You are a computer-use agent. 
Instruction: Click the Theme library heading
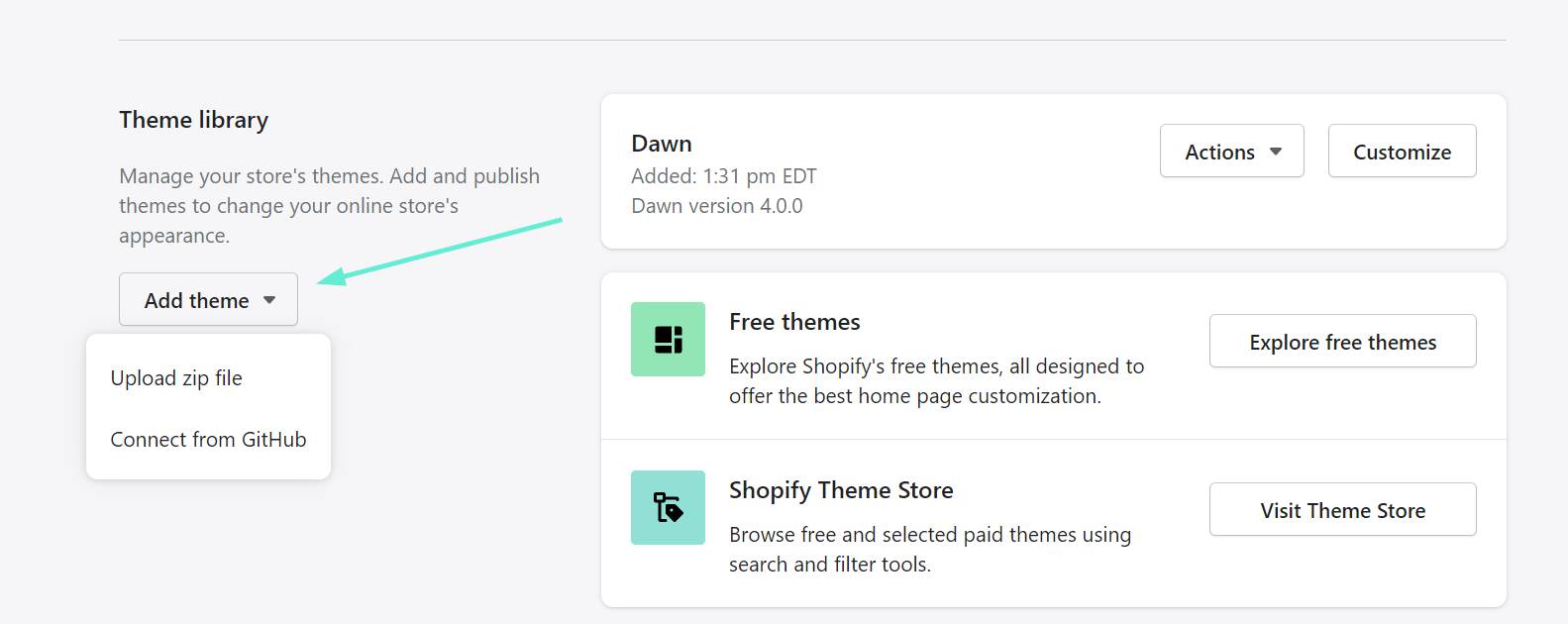pyautogui.click(x=193, y=120)
